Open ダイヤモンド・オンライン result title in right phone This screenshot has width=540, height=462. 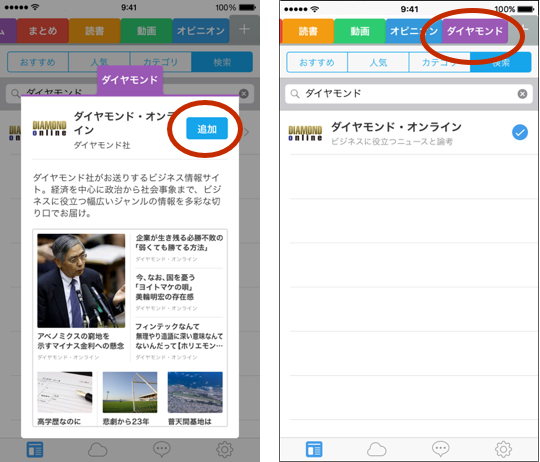point(396,127)
